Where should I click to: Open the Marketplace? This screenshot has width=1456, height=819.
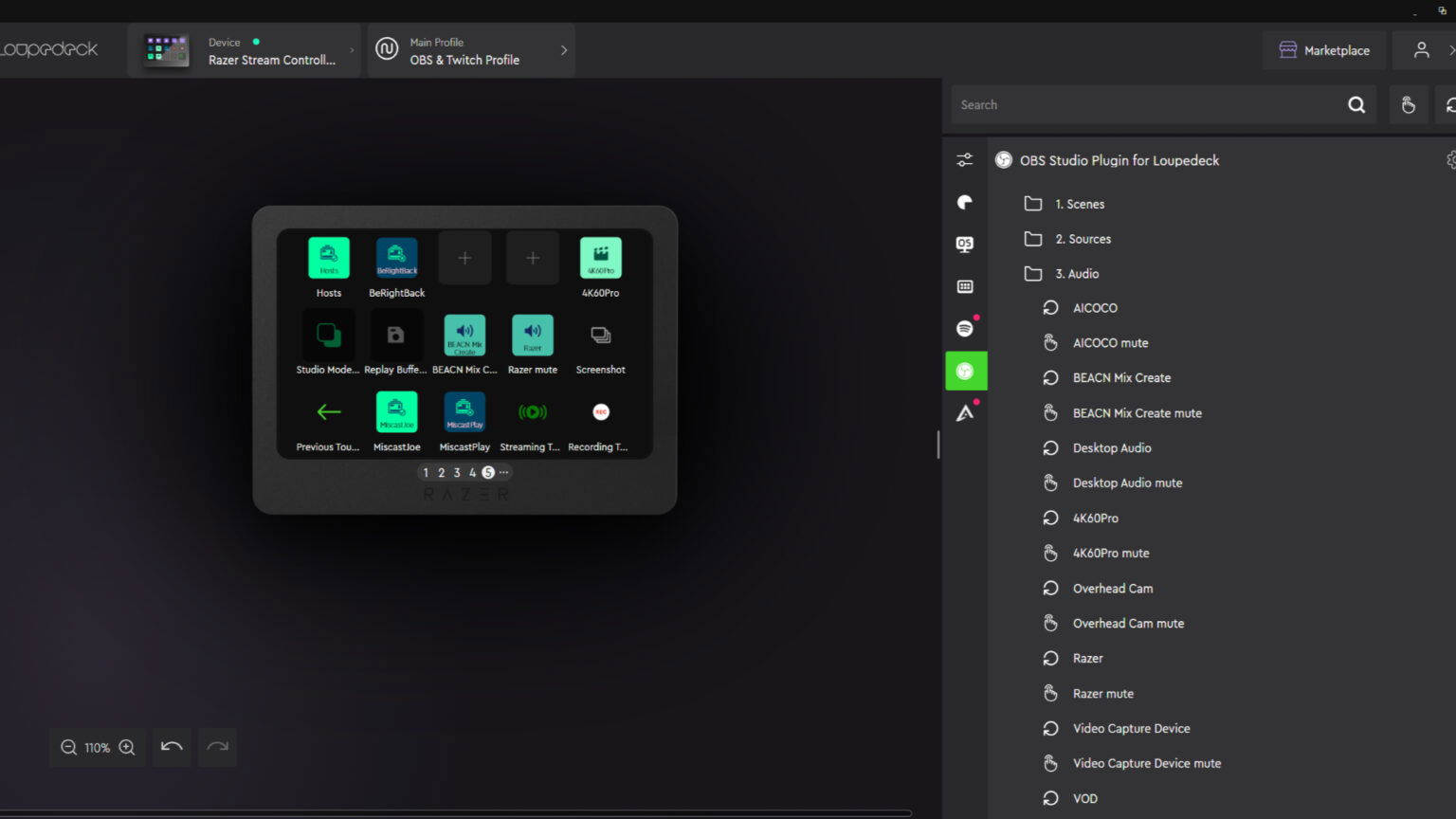click(1324, 51)
